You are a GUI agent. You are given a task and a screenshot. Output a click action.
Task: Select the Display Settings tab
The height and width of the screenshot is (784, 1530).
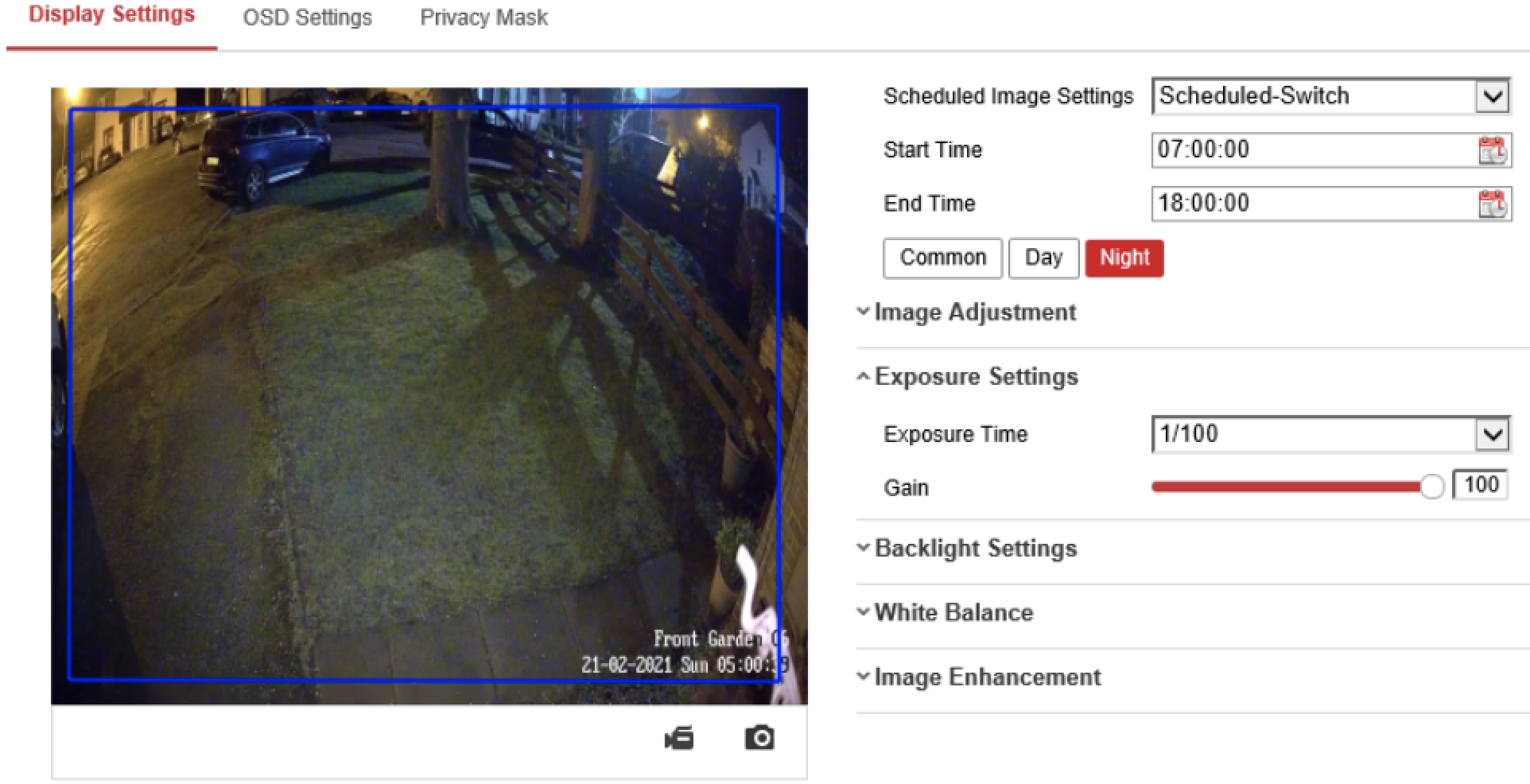111,15
